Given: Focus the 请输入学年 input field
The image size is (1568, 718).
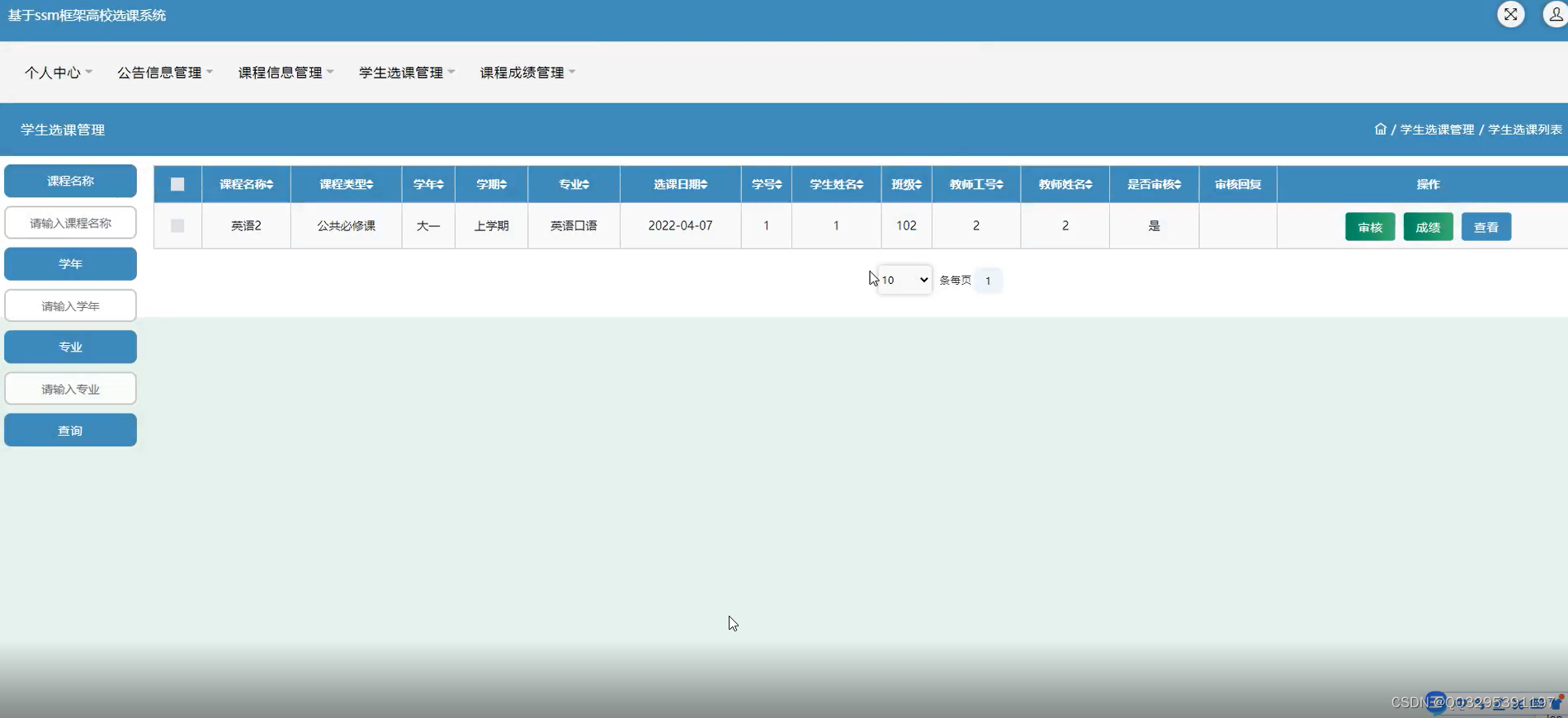Looking at the screenshot, I should (70, 306).
